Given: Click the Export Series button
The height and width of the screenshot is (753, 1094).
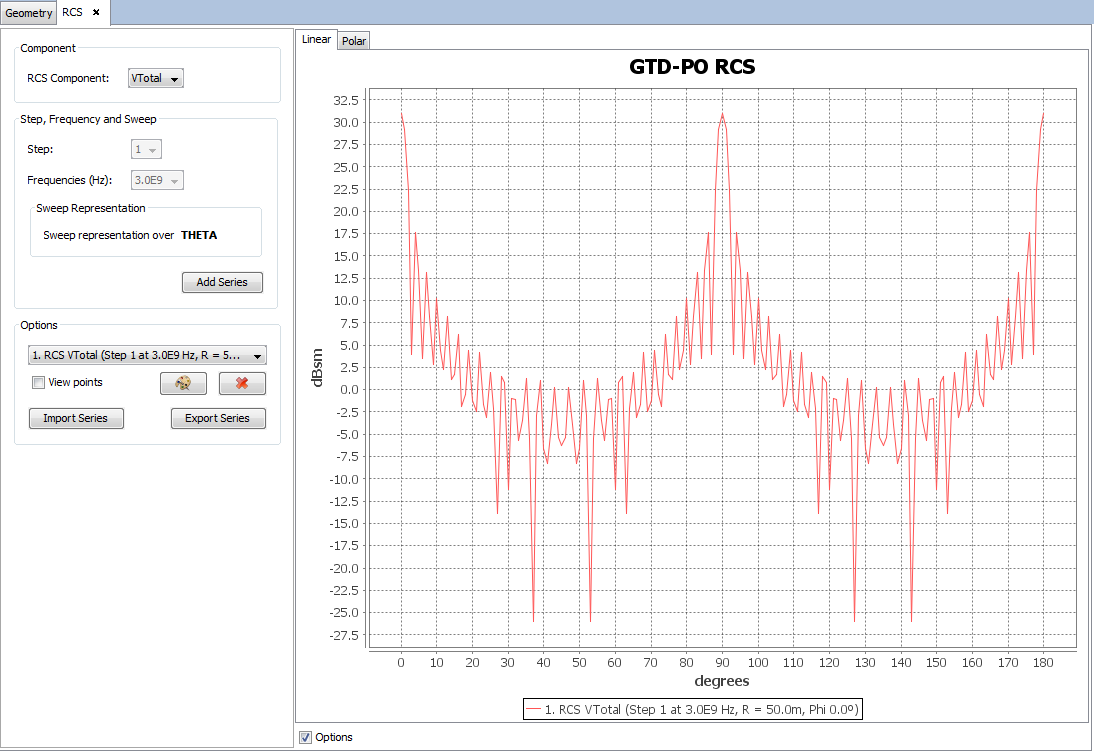Looking at the screenshot, I should 218,418.
